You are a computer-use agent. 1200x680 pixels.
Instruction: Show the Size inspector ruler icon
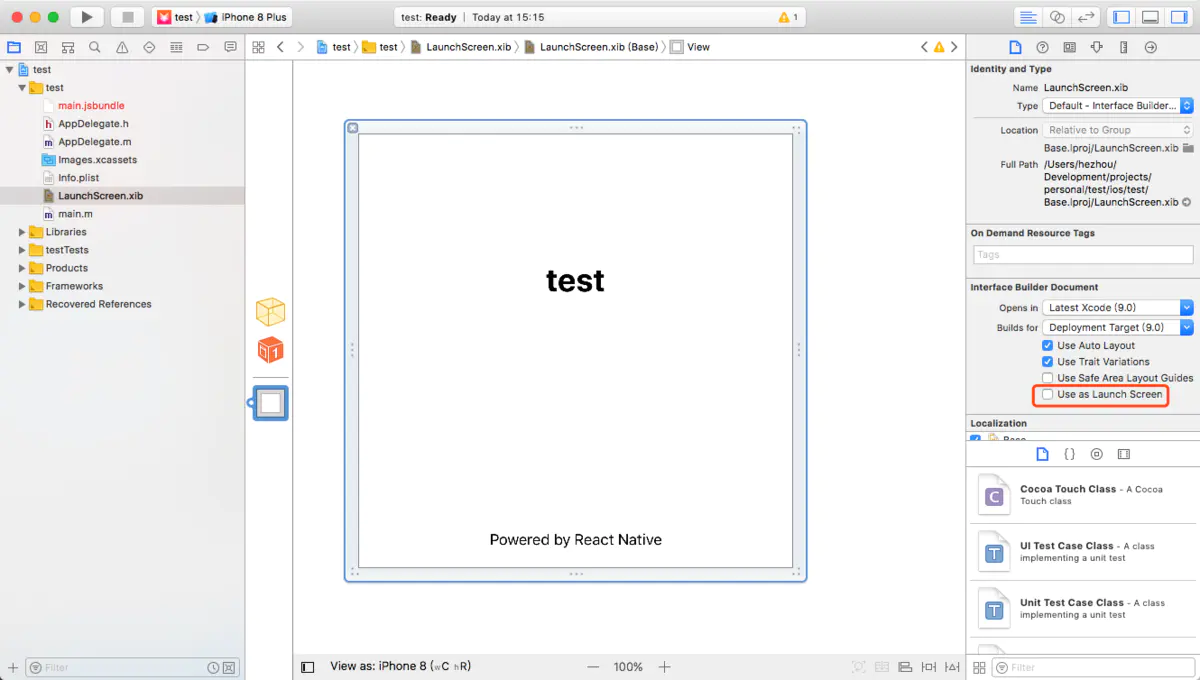point(1123,47)
